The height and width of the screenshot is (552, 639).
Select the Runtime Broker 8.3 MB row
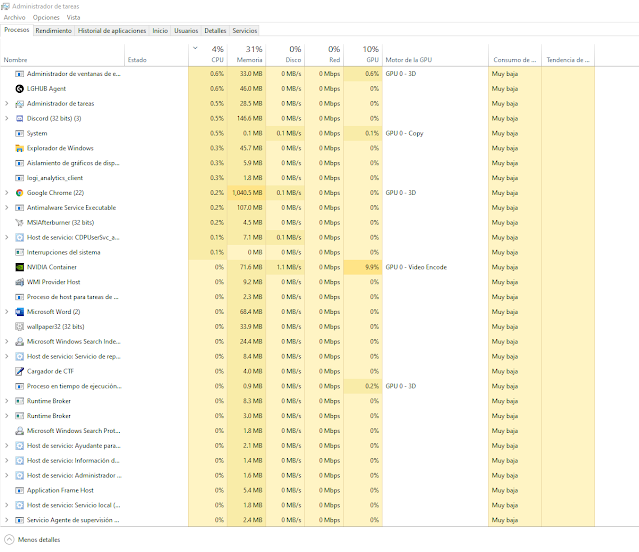pyautogui.click(x=297, y=401)
